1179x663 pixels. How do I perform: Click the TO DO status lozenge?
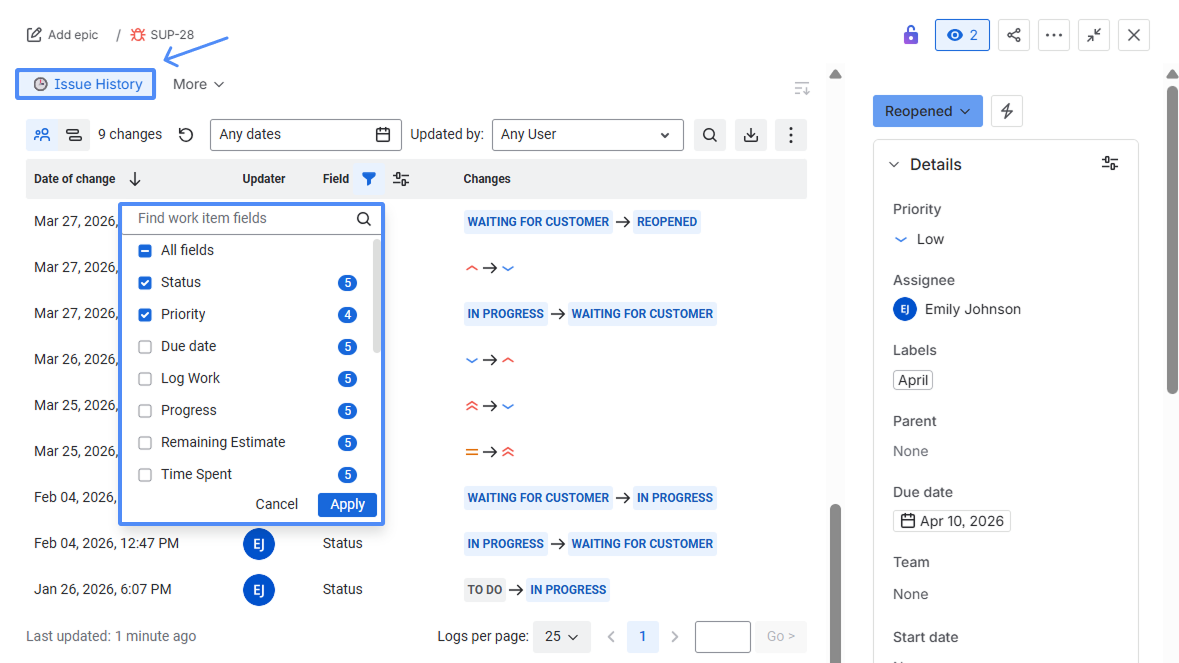[x=485, y=590]
